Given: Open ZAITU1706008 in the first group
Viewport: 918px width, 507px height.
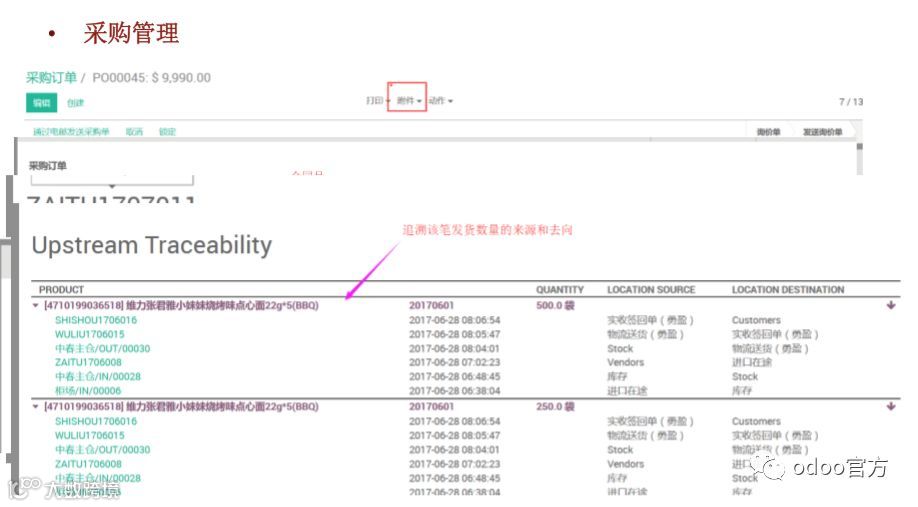Looking at the screenshot, I should (88, 362).
